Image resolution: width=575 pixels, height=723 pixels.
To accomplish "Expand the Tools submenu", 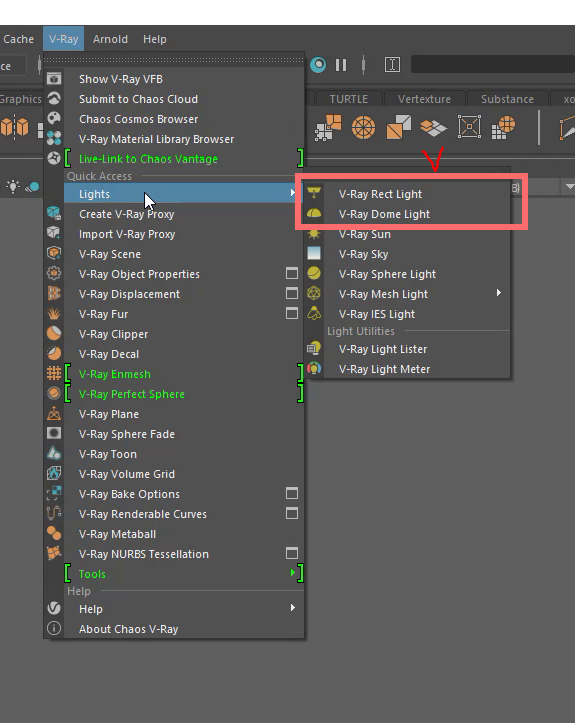I will coord(184,574).
